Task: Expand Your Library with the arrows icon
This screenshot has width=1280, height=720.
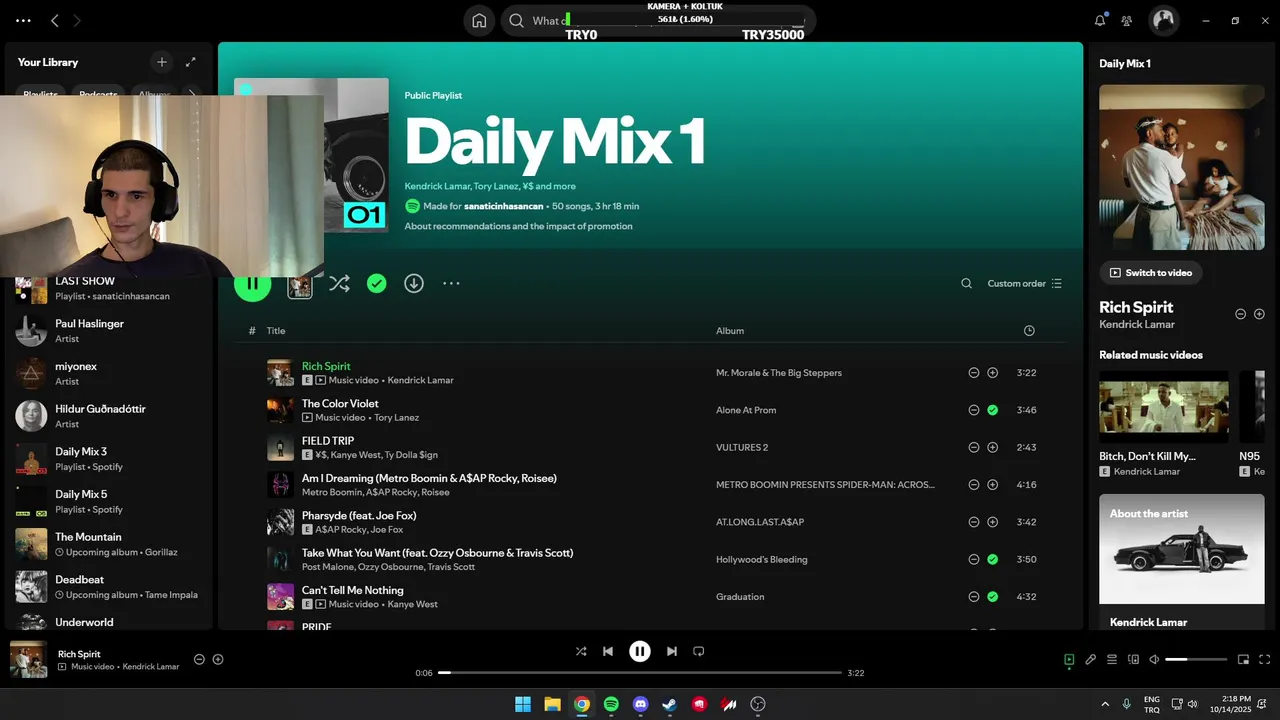Action: click(x=191, y=62)
